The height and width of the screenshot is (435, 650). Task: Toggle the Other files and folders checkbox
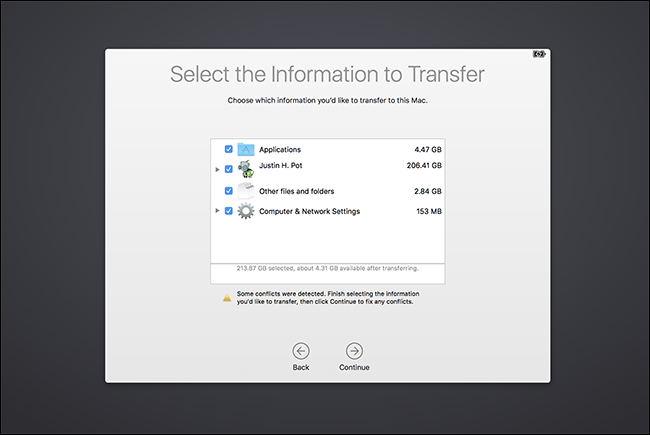click(228, 191)
